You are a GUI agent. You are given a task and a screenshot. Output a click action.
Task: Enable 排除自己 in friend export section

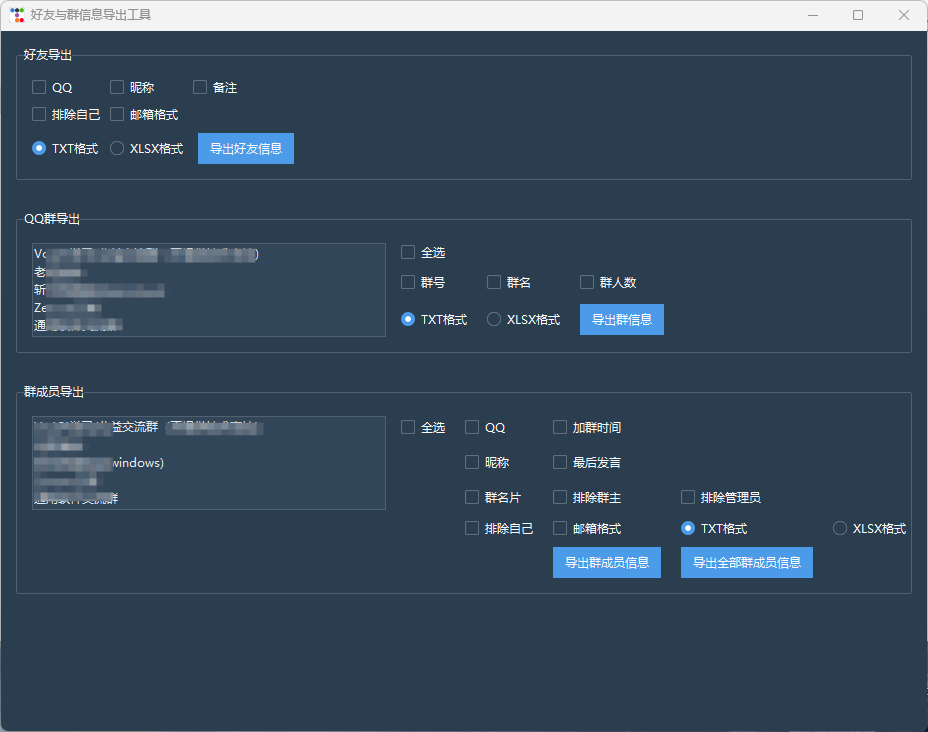38,114
